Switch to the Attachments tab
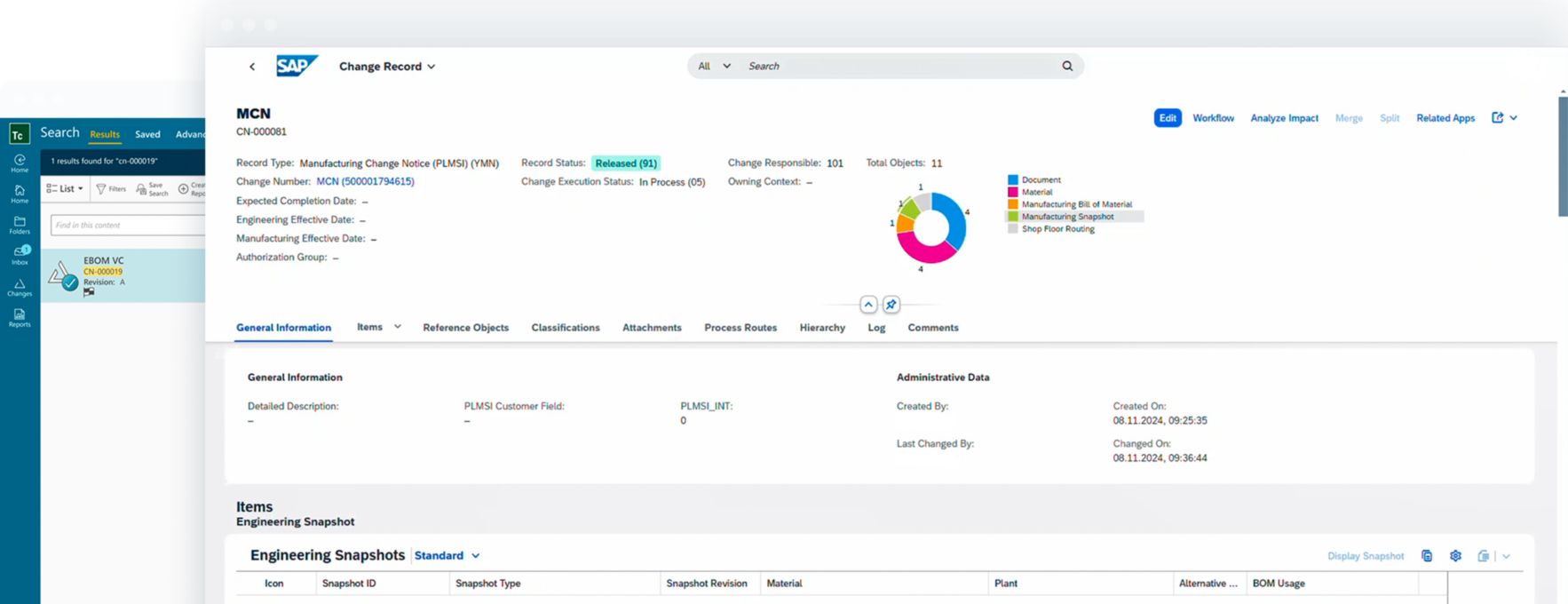The width and height of the screenshot is (1568, 604). coord(652,328)
